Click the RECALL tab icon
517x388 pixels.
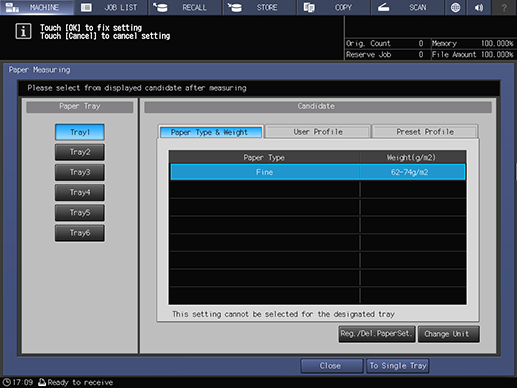160,7
